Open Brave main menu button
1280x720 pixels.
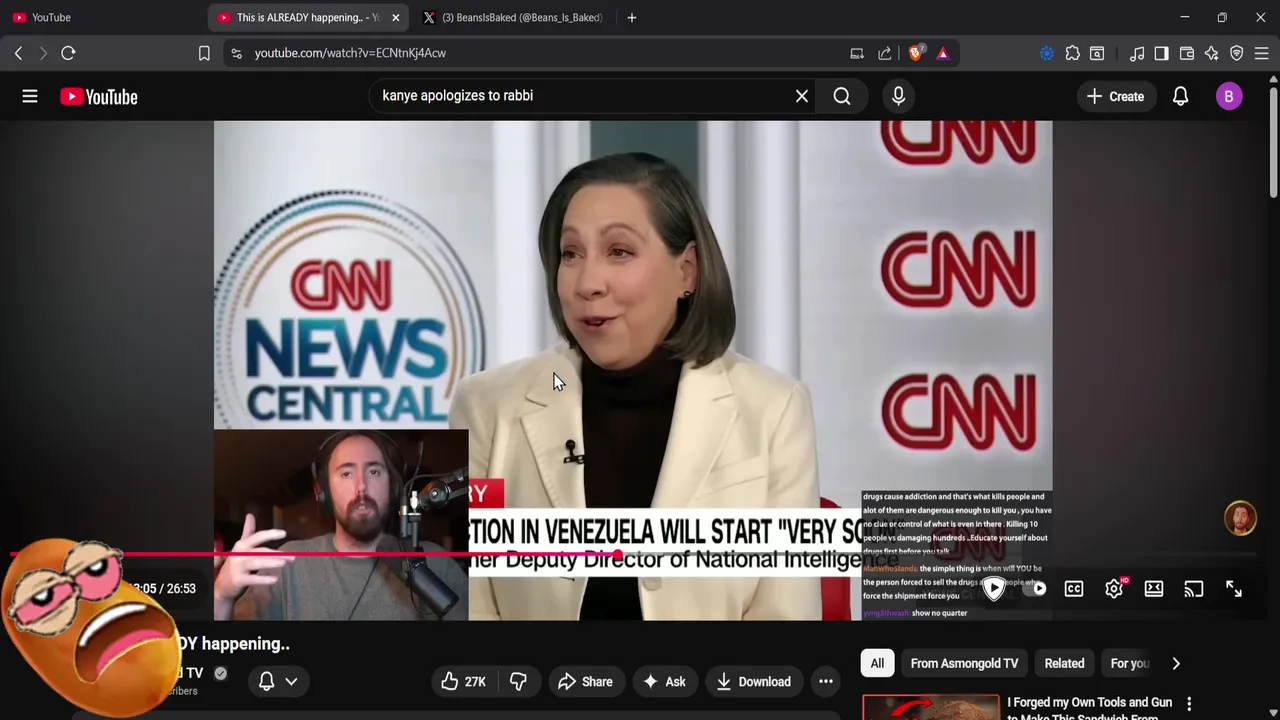pos(1261,53)
